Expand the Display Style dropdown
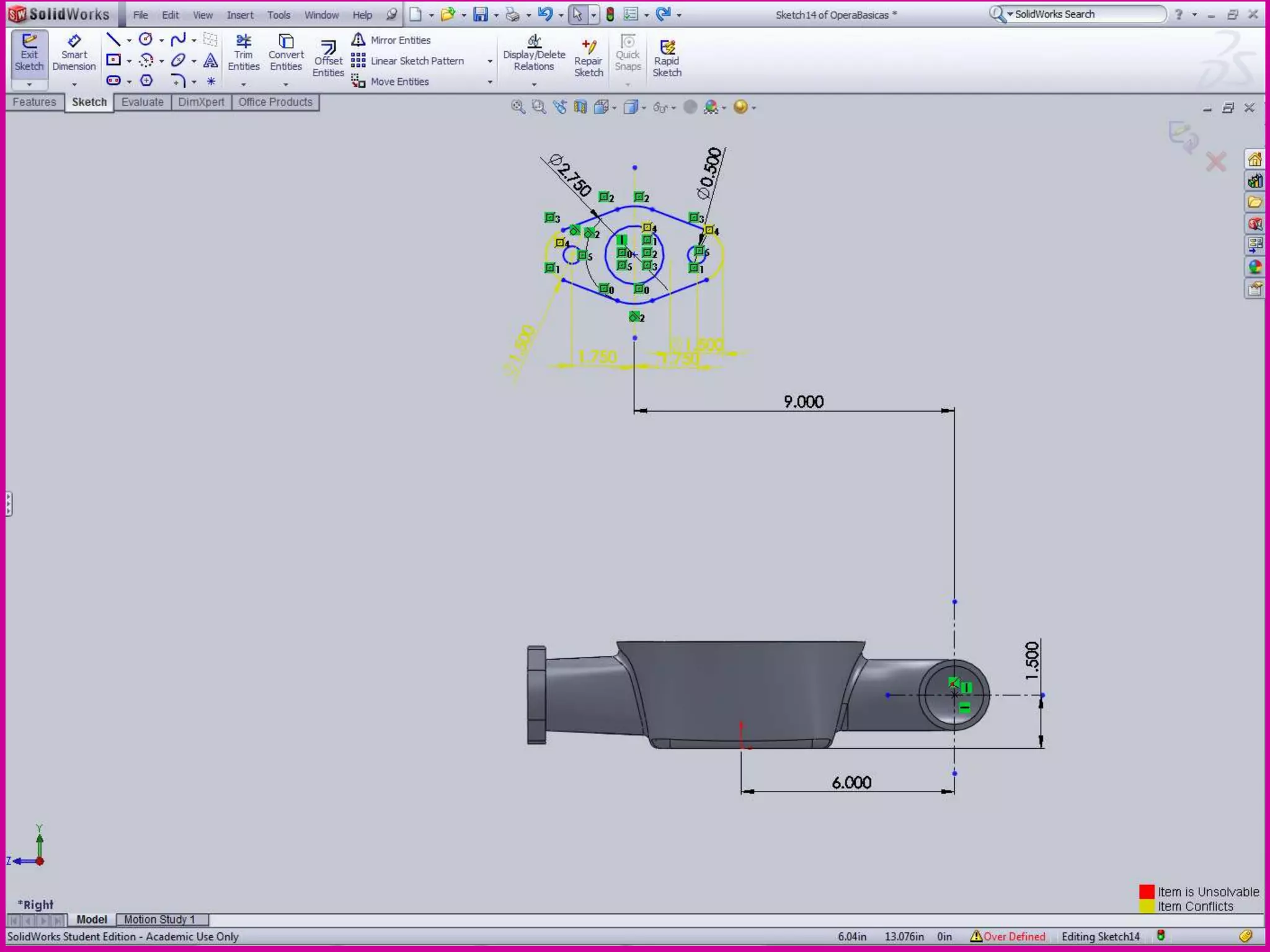The height and width of the screenshot is (952, 1270). [x=644, y=108]
